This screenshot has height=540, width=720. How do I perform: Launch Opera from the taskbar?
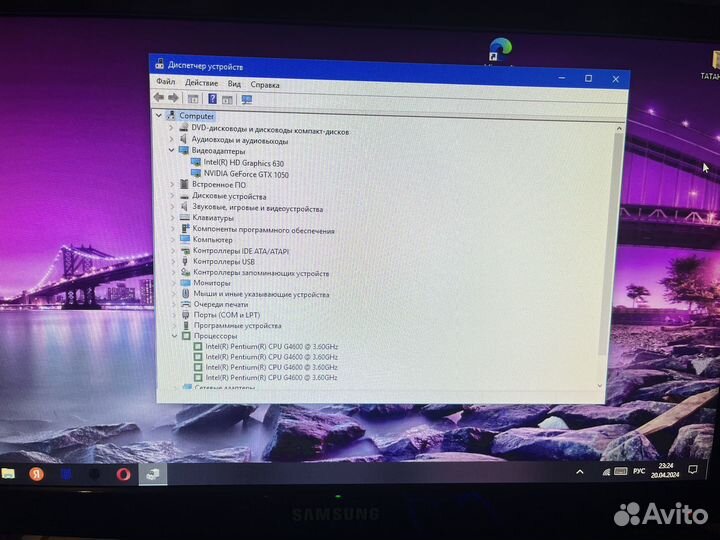(124, 475)
